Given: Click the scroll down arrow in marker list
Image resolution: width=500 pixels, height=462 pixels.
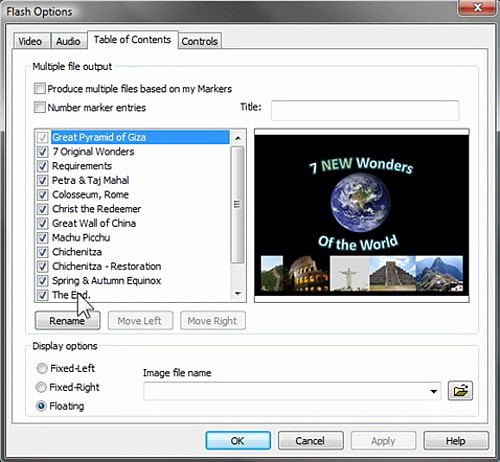Looking at the screenshot, I should 238,293.
